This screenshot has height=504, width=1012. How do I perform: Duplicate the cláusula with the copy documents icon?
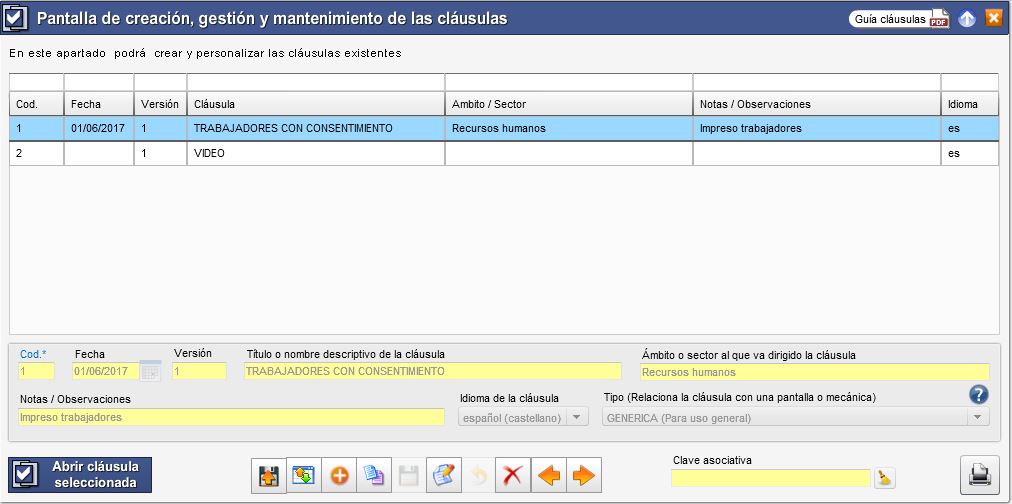point(374,476)
